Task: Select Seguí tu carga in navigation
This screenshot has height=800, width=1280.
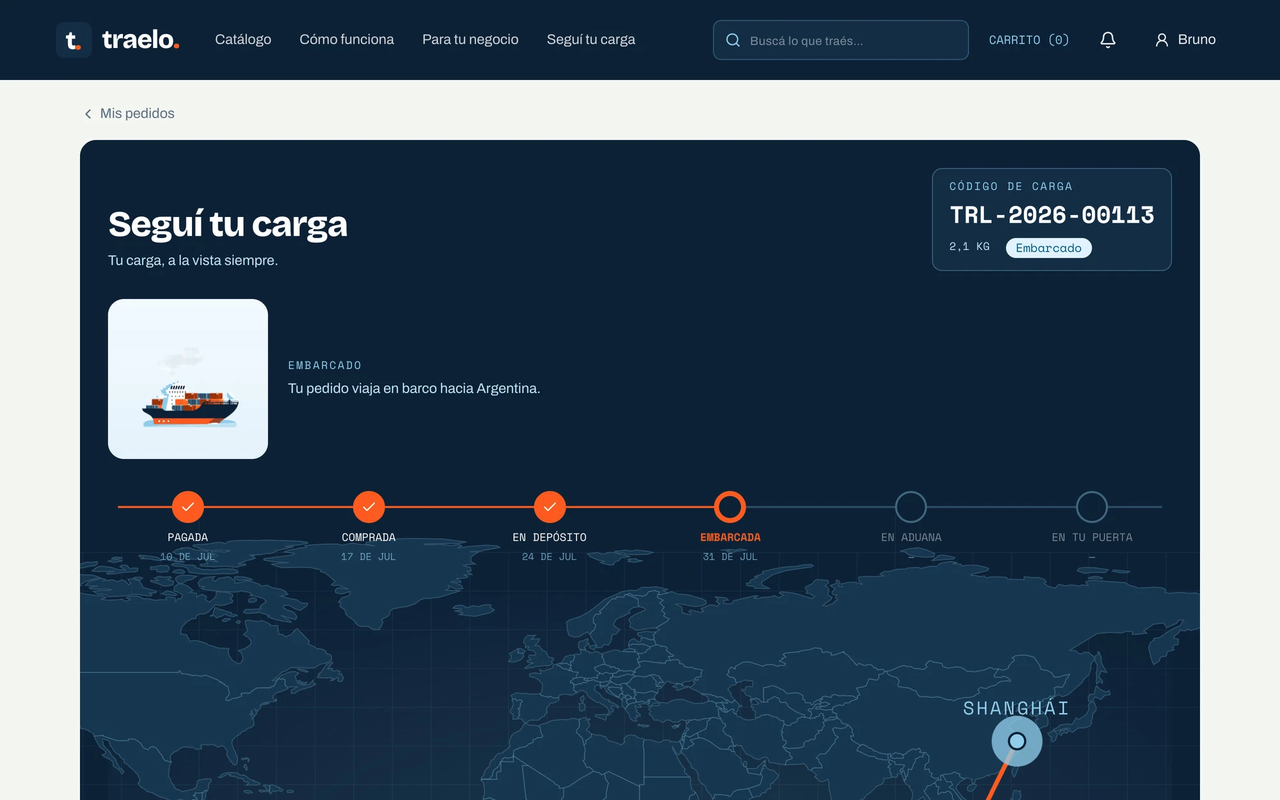Action: (x=591, y=40)
